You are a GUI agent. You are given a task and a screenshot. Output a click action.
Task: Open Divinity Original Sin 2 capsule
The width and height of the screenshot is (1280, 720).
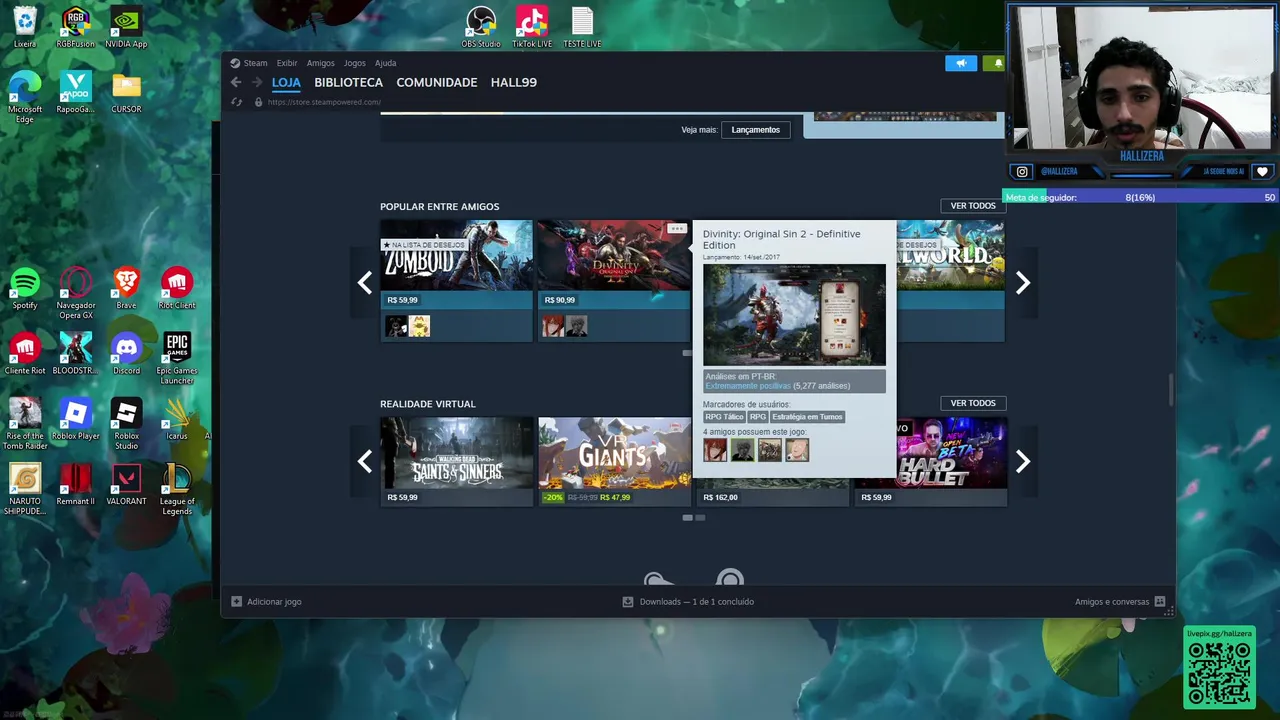[x=614, y=280]
